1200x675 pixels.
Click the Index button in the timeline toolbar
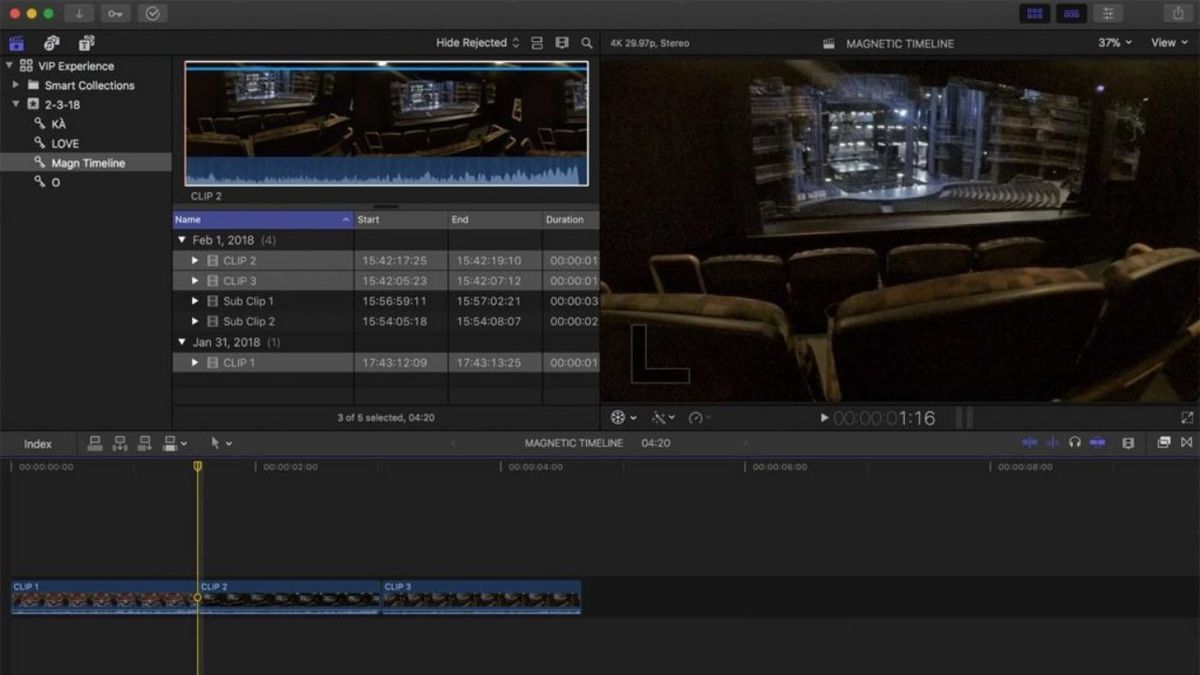click(36, 443)
